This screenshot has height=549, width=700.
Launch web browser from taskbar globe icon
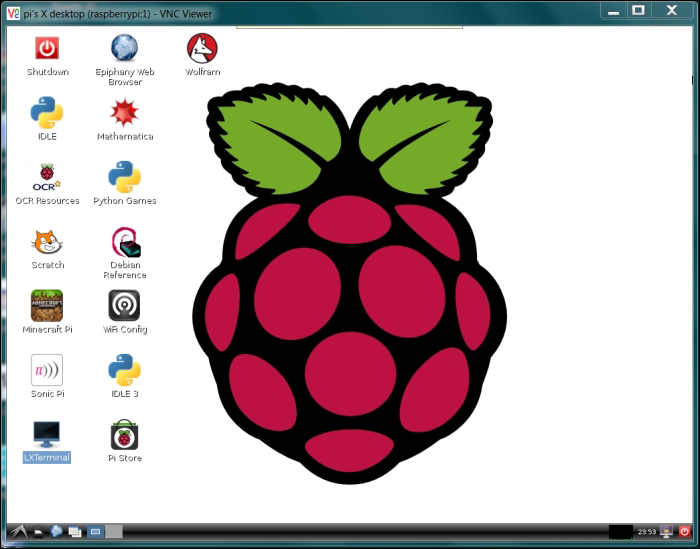pos(56,531)
